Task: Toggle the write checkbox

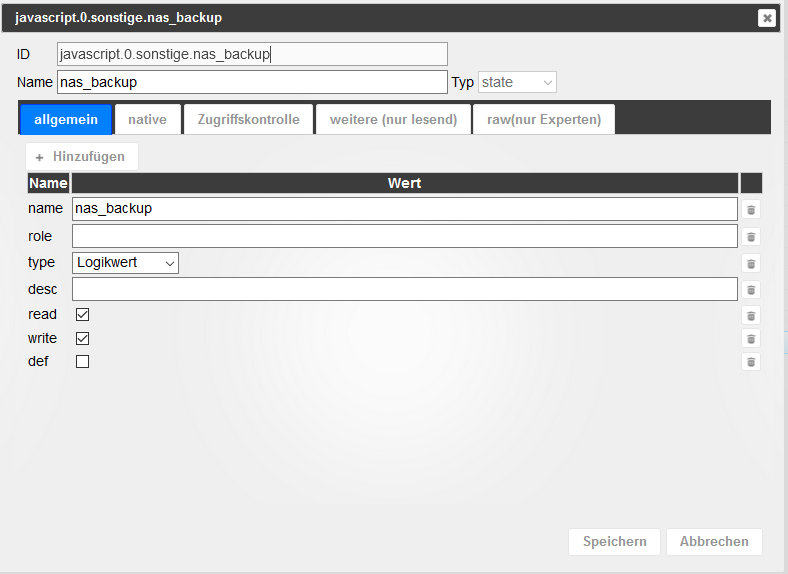Action: pyautogui.click(x=83, y=338)
